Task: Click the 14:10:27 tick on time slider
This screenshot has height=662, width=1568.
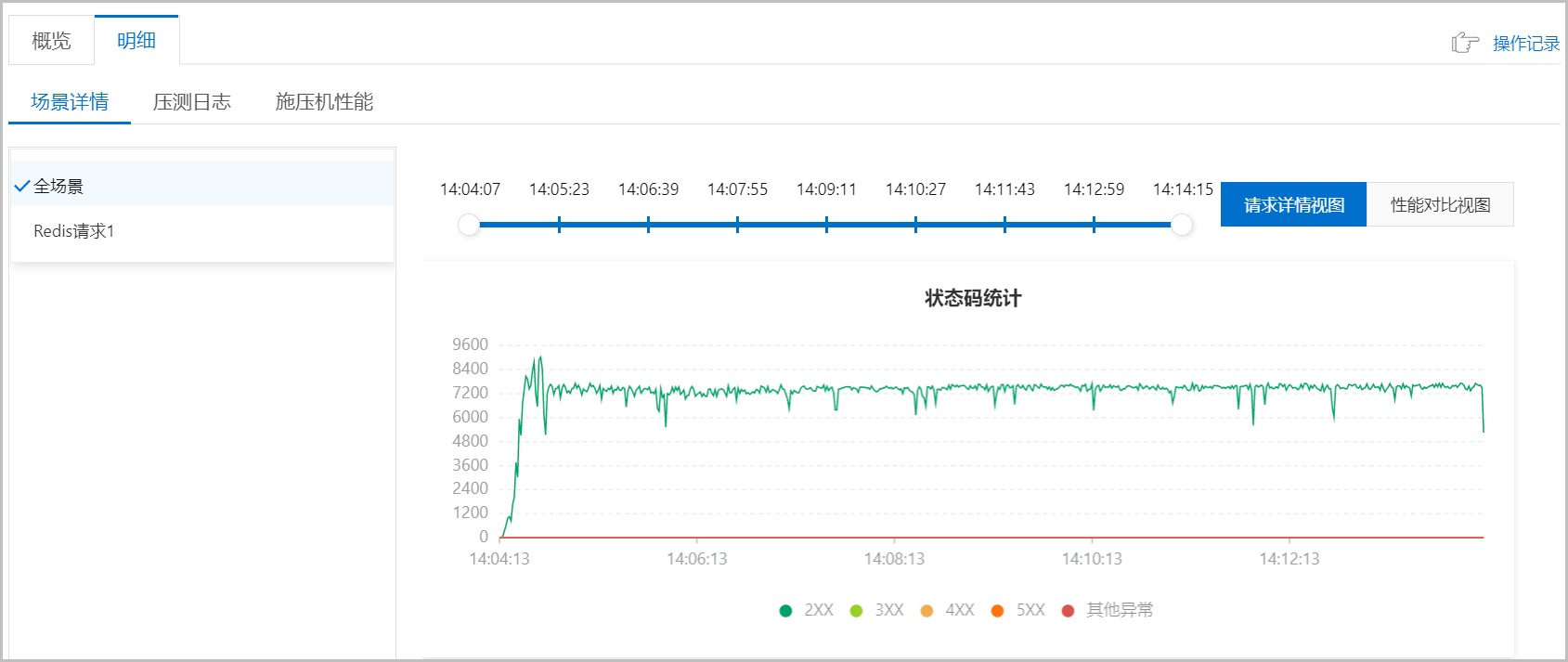Action: (915, 225)
